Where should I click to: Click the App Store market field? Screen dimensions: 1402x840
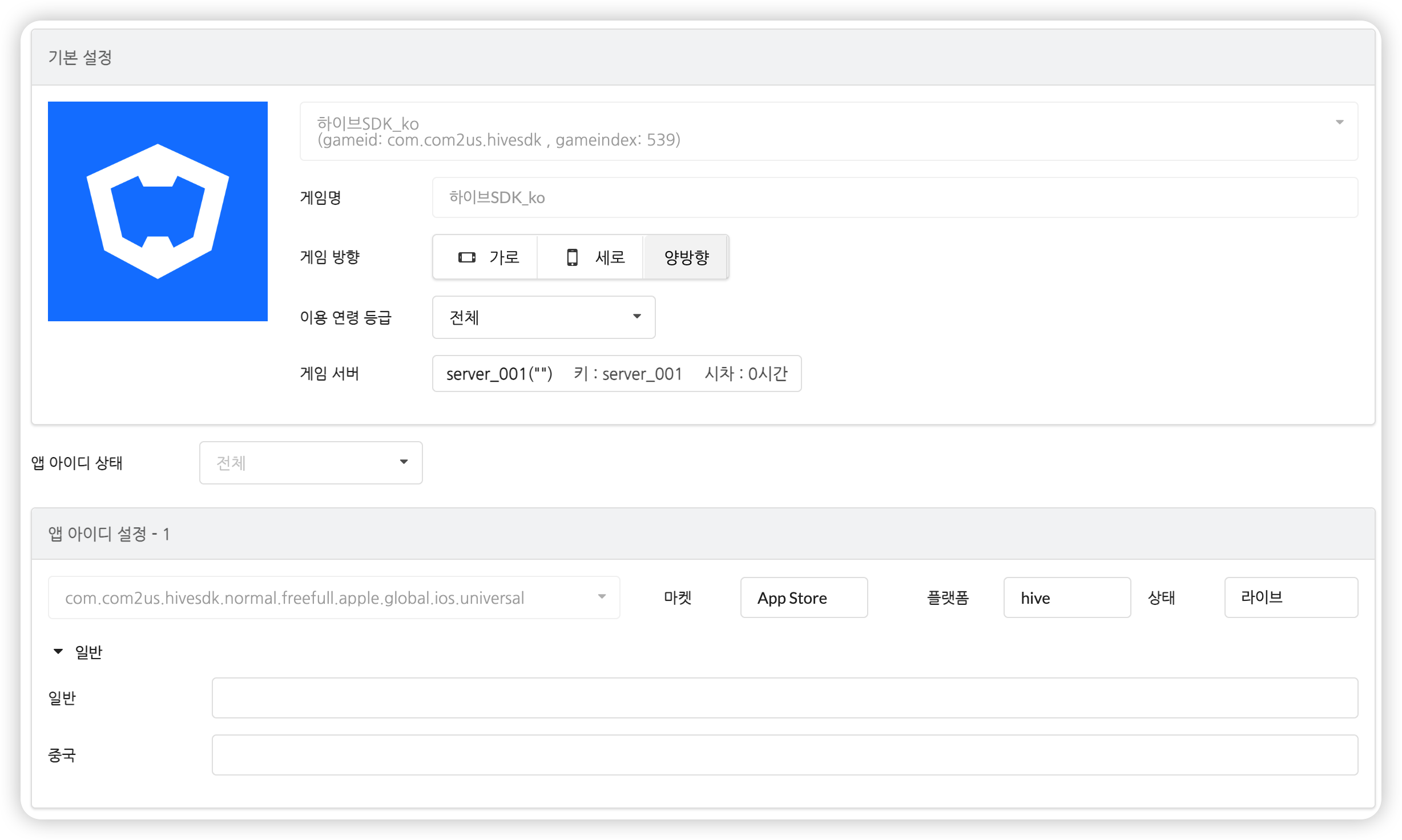tap(803, 597)
